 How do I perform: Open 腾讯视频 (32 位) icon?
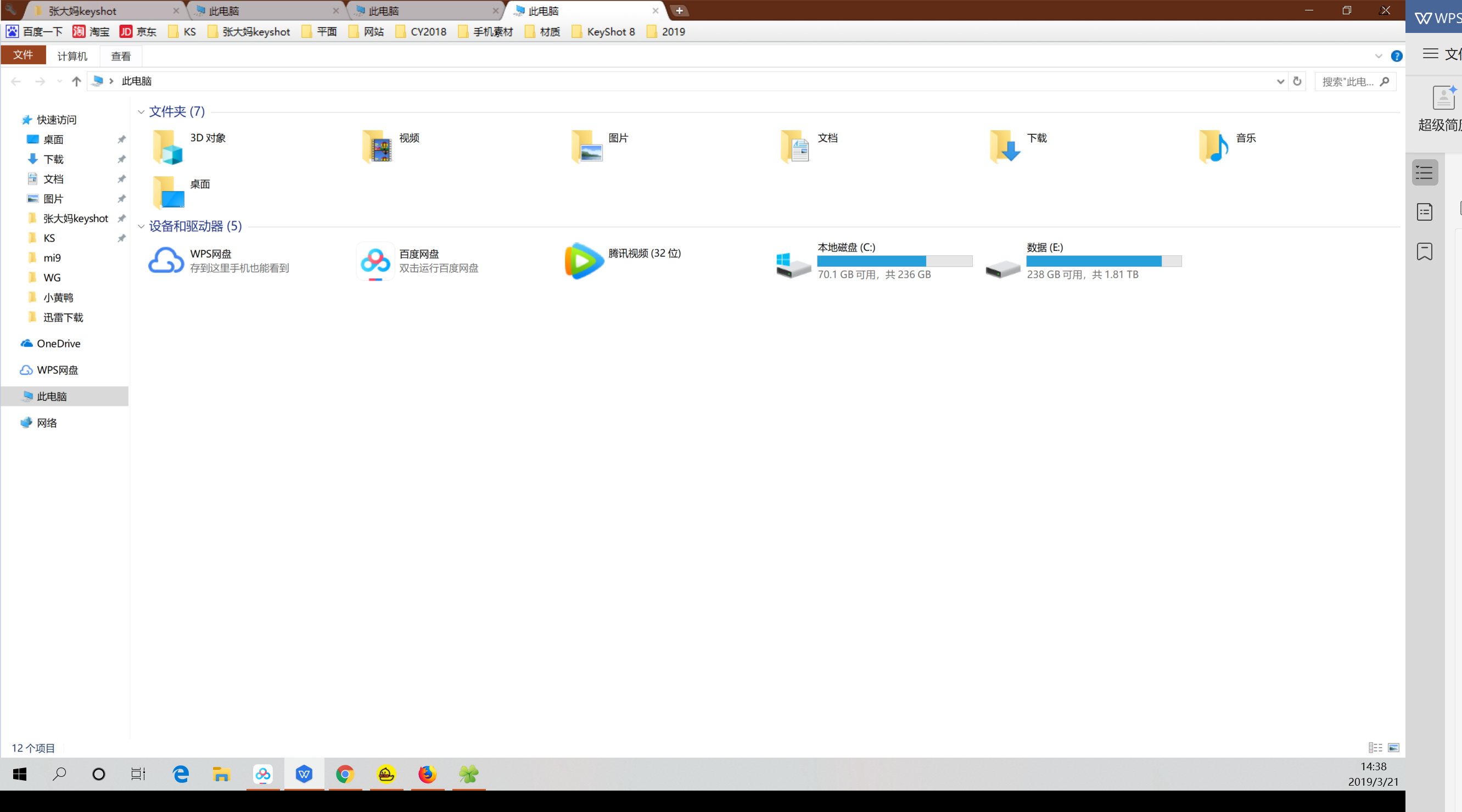(x=584, y=261)
